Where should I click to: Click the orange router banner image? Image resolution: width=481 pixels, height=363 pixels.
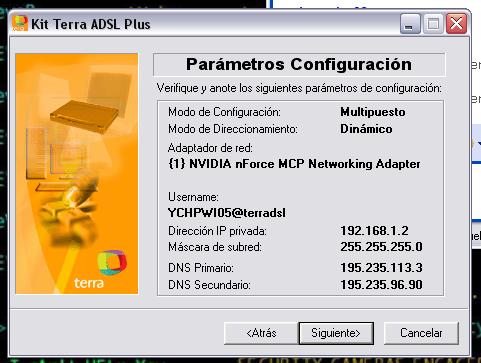point(77,173)
